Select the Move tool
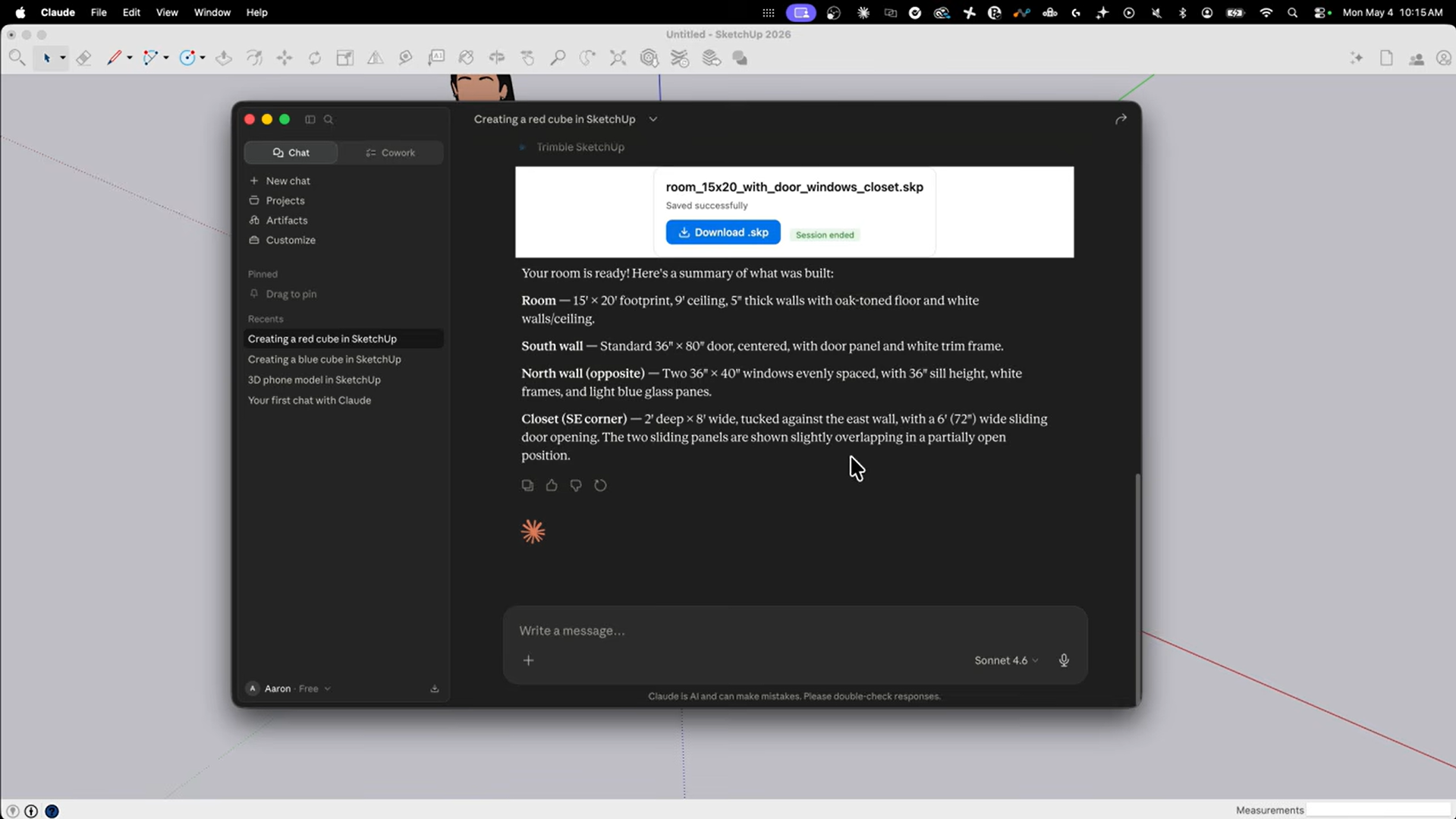Image resolution: width=1456 pixels, height=819 pixels. tap(285, 58)
